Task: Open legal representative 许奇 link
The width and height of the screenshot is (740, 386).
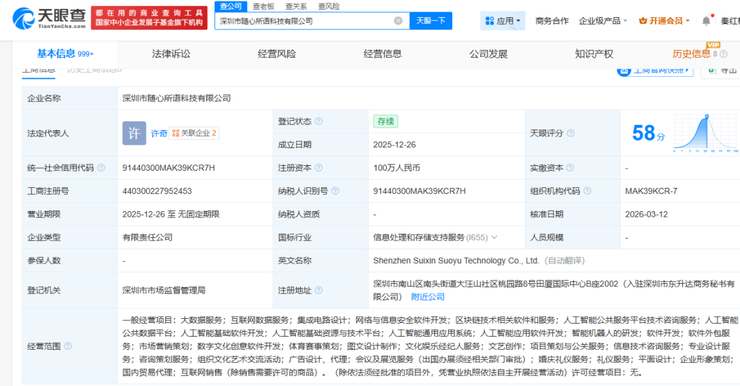Action: click(x=159, y=134)
